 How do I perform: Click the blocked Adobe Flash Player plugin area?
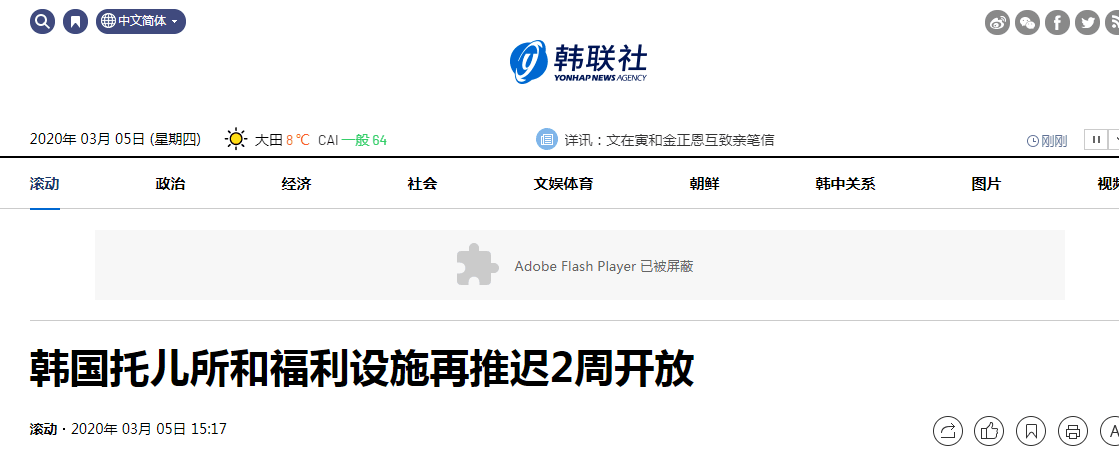[579, 265]
